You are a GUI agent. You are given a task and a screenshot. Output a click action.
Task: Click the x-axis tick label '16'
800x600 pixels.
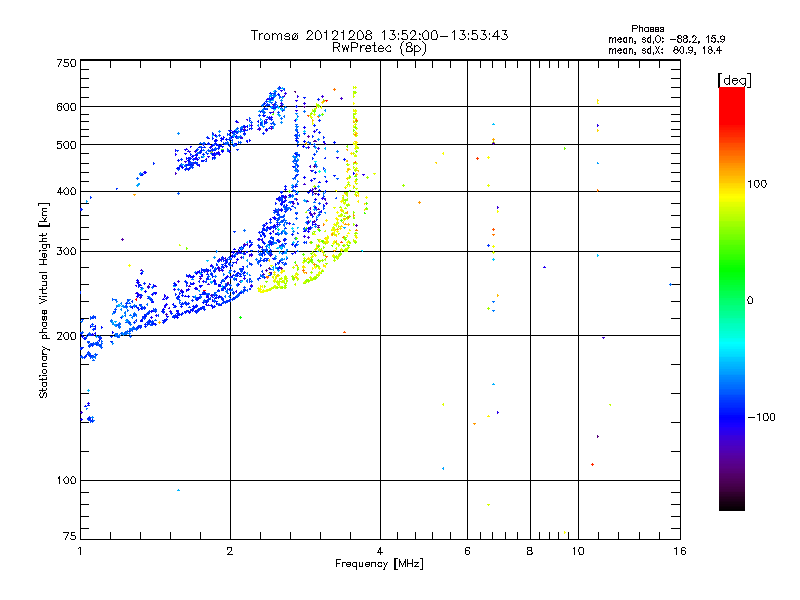tap(680, 551)
